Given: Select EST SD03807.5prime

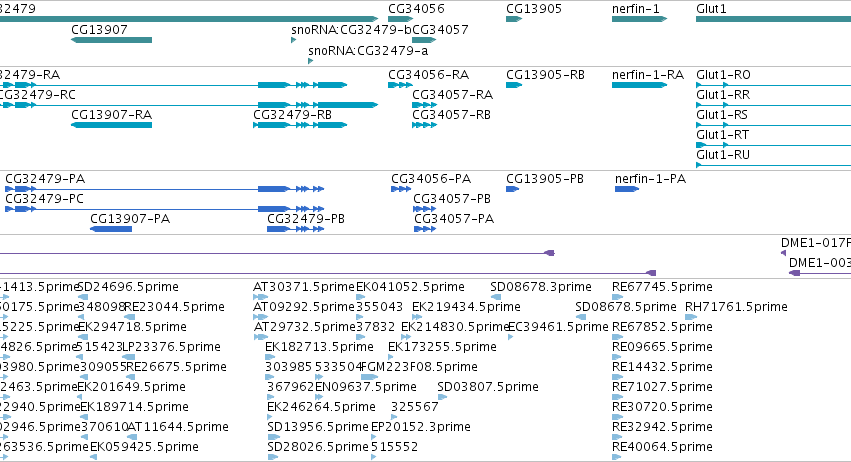Looking at the screenshot, I should tap(488, 387).
